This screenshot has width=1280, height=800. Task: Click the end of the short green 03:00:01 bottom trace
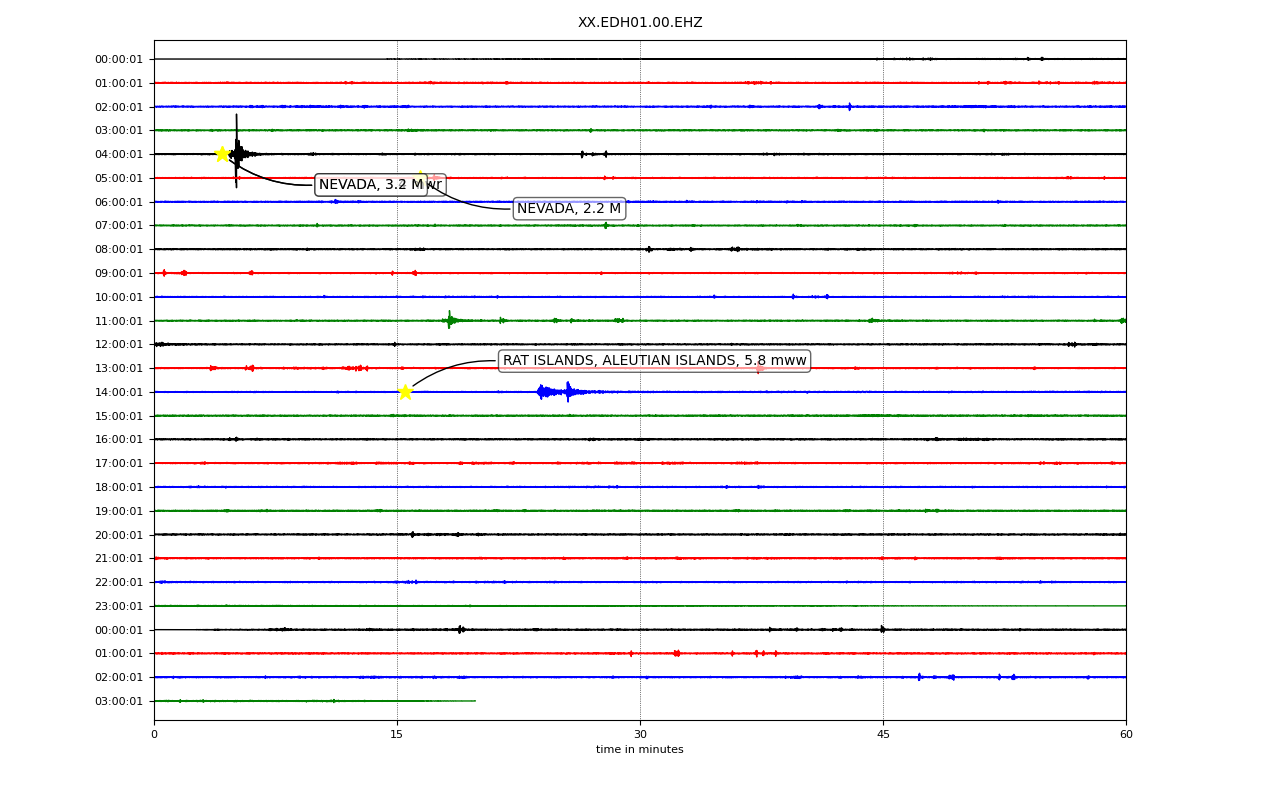(475, 701)
